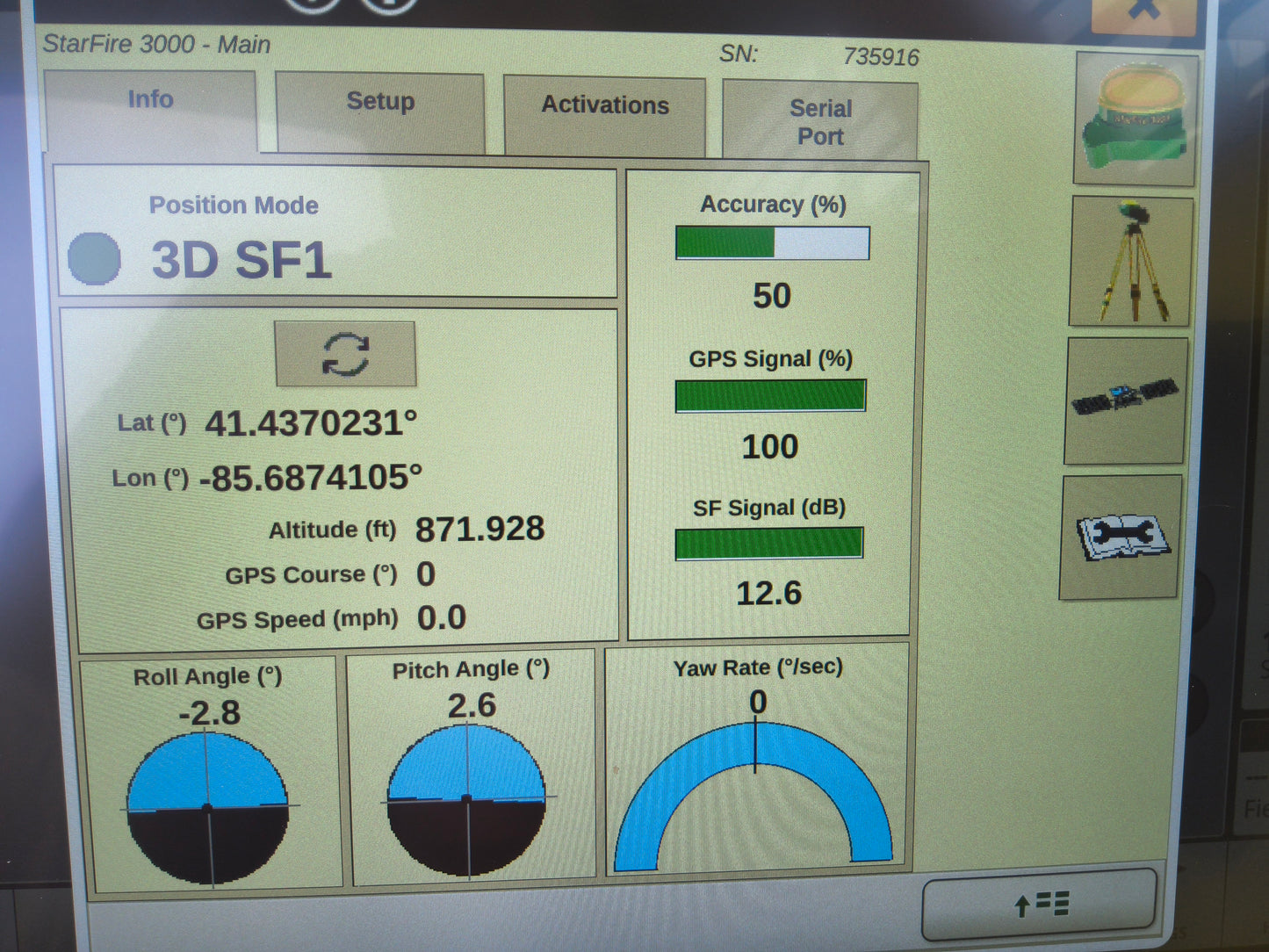Screen dimensions: 1269x952
Task: Click the latitude value 41.4370231°
Action: tap(311, 423)
